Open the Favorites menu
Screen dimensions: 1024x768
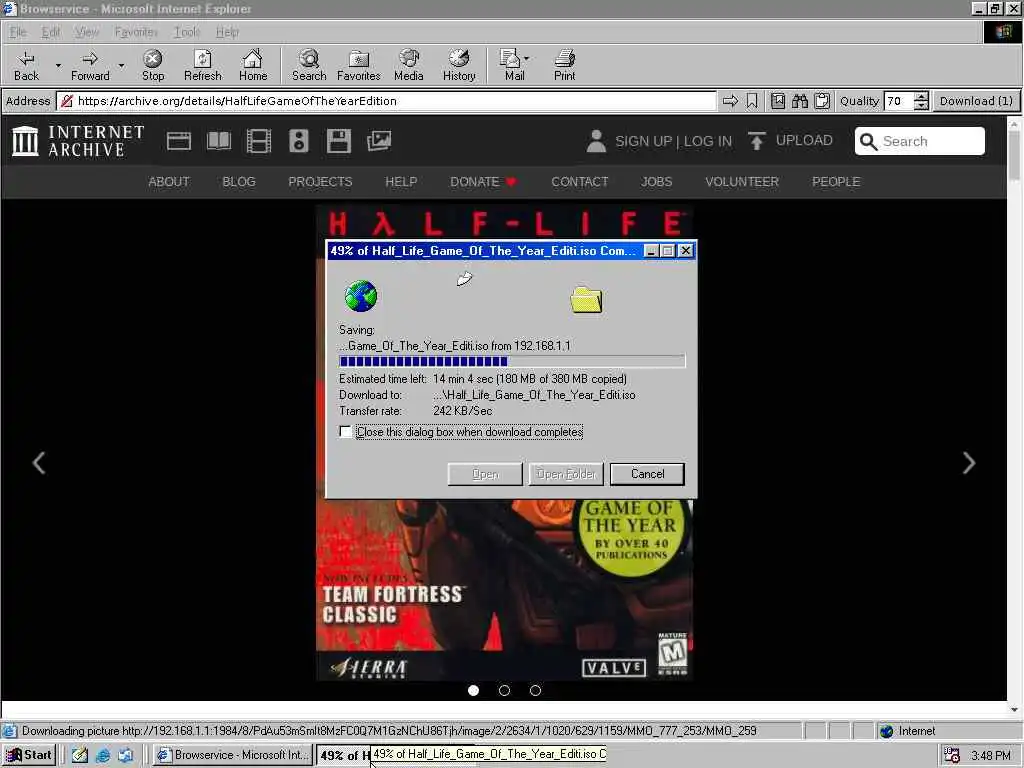tap(136, 32)
